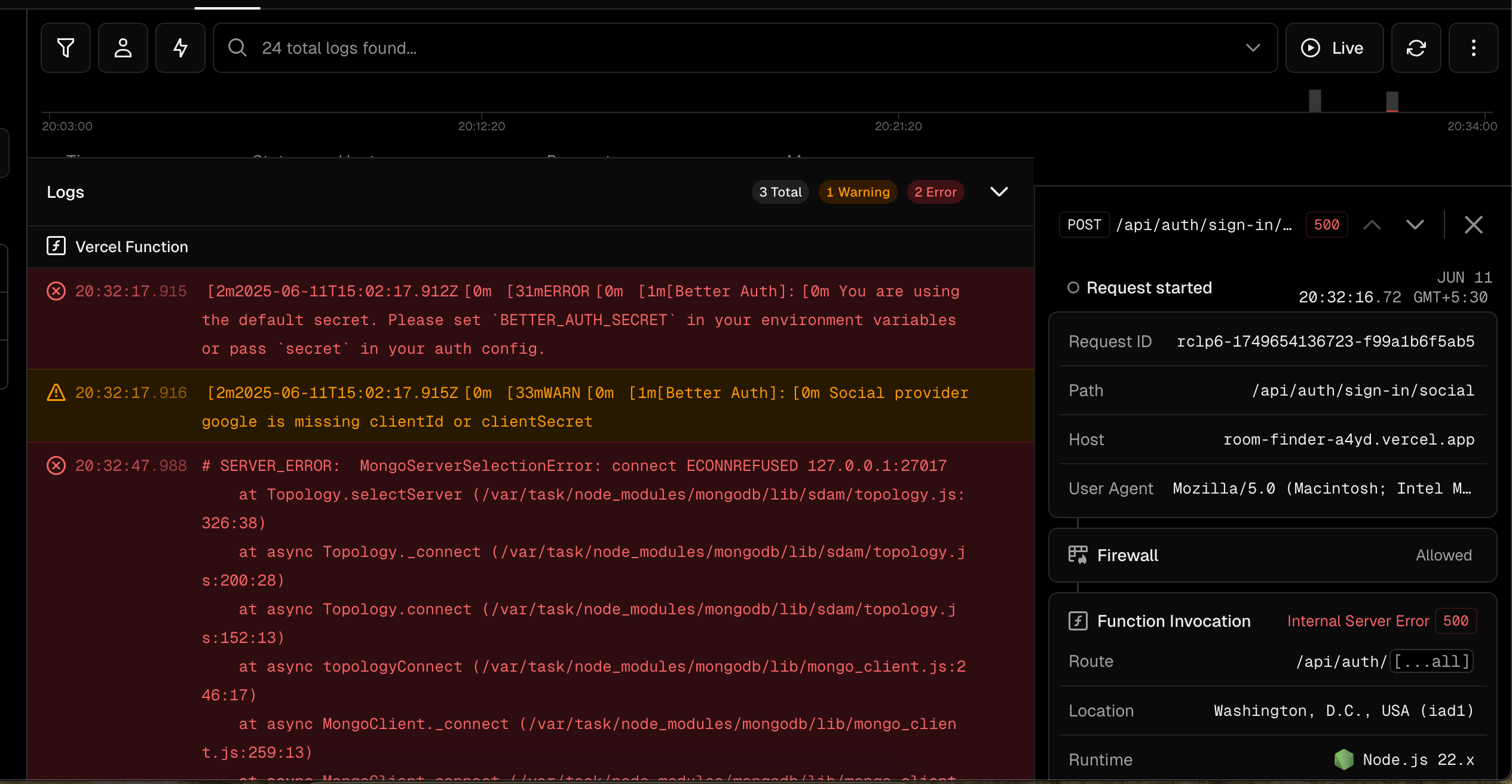Filter by the 3 Total badge
The height and width of the screenshot is (784, 1512).
(x=781, y=192)
